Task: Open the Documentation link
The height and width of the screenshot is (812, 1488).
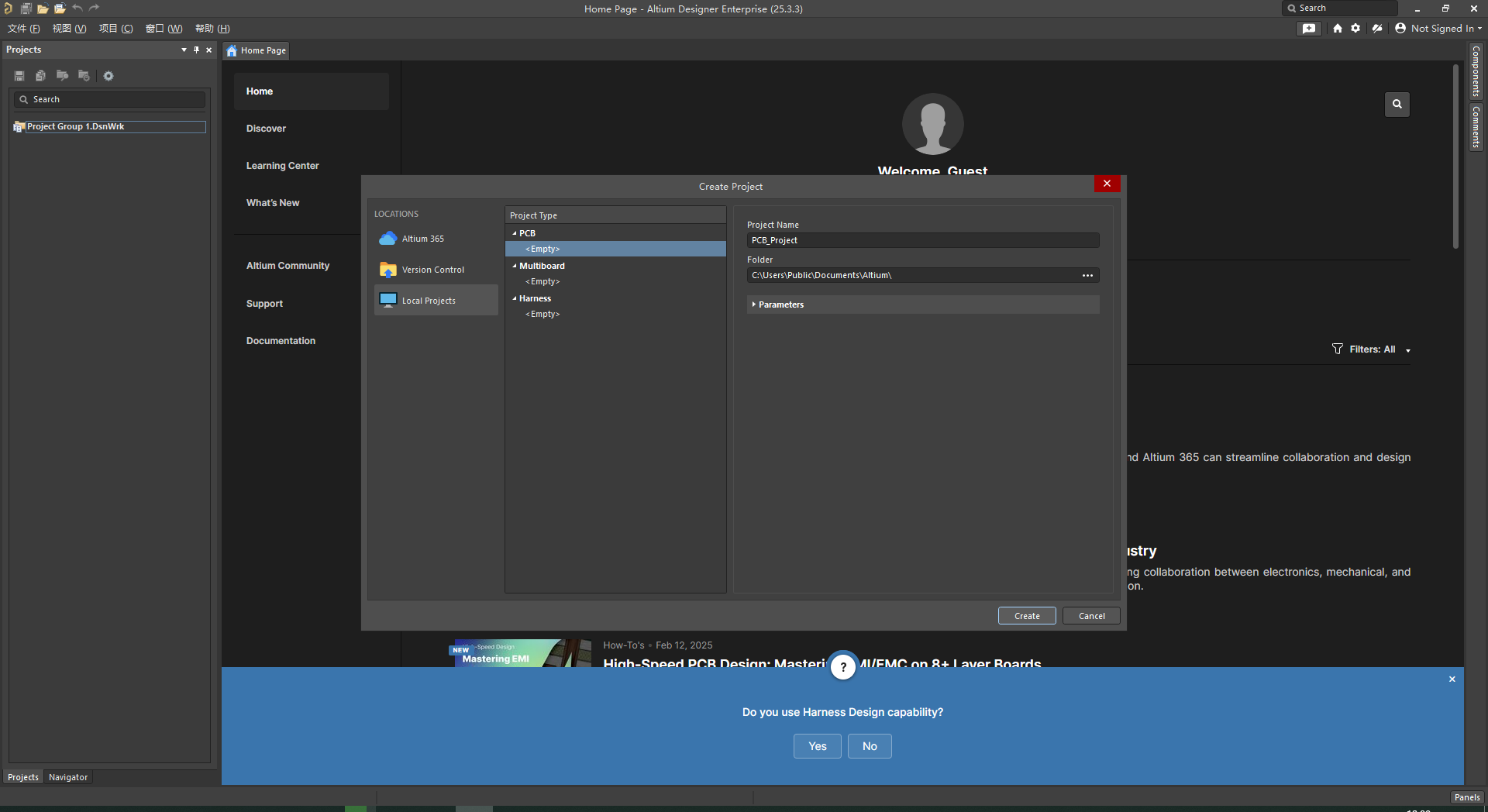Action: (x=281, y=341)
